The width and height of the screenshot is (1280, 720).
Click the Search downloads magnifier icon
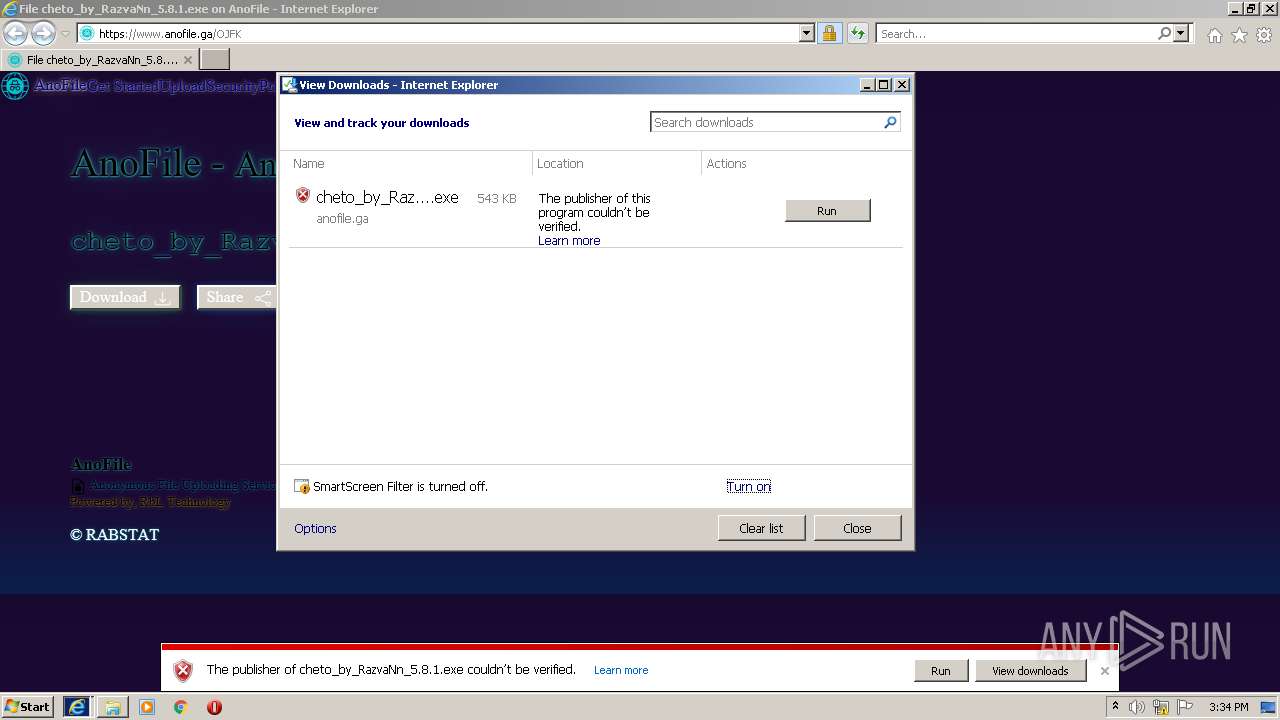tap(890, 122)
